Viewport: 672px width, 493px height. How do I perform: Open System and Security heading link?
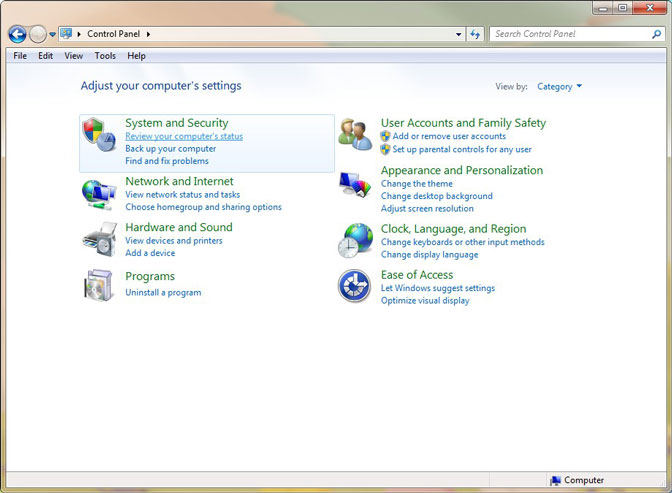pos(177,123)
